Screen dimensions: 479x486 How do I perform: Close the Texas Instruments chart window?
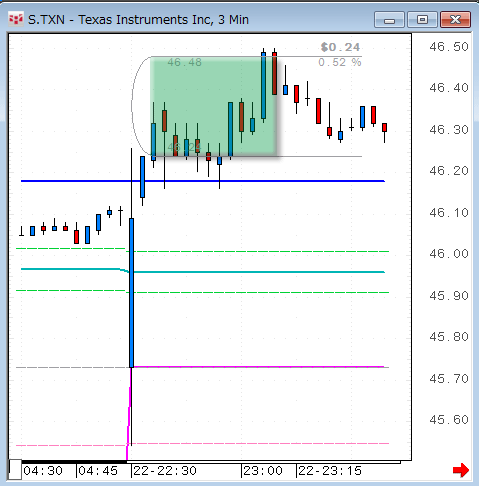click(455, 20)
